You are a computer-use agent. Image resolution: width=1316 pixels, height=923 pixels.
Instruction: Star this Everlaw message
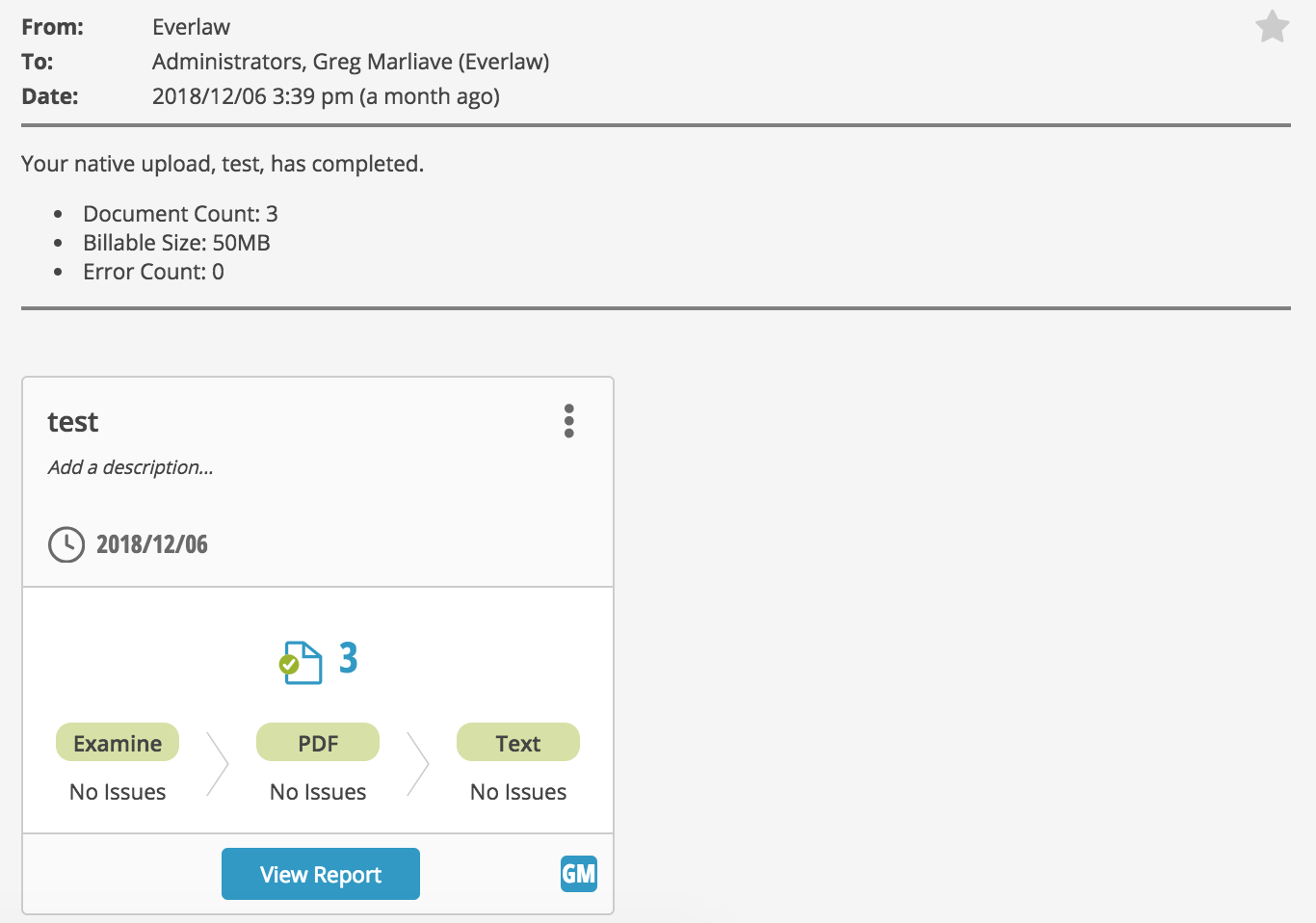point(1272,27)
